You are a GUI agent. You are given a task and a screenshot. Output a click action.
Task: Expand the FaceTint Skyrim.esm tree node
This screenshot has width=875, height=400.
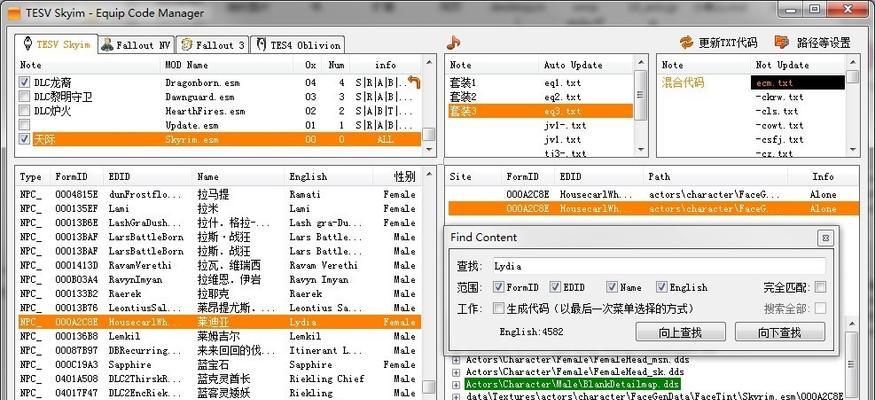click(x=456, y=397)
